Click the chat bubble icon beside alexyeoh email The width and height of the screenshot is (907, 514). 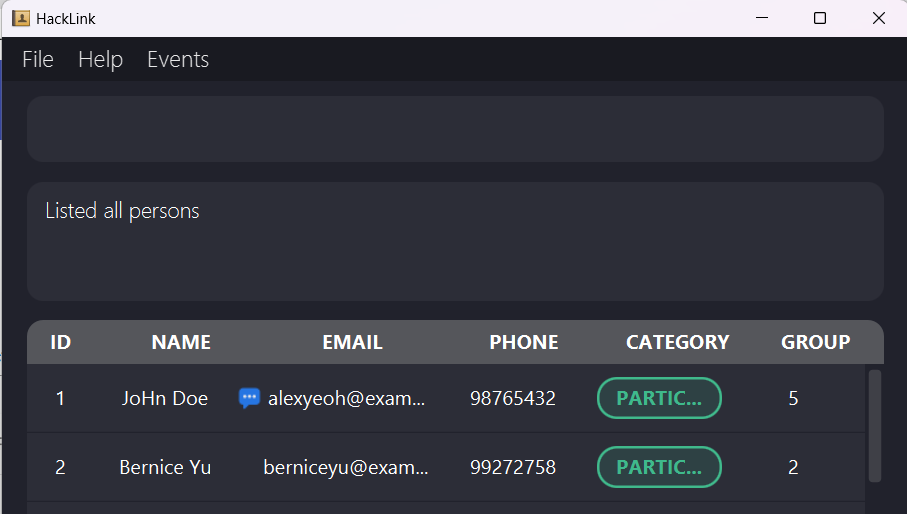[x=249, y=398]
